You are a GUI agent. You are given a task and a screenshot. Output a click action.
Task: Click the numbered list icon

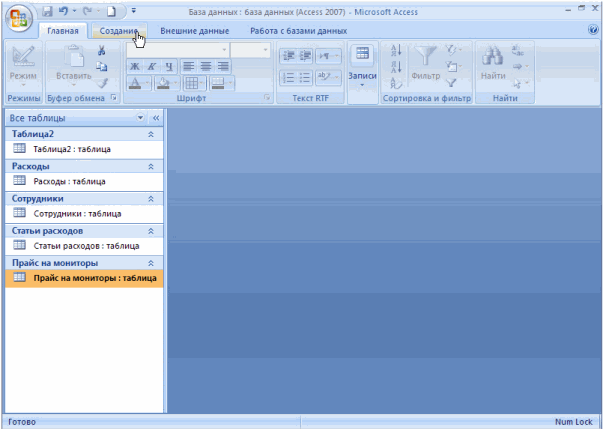click(x=288, y=78)
